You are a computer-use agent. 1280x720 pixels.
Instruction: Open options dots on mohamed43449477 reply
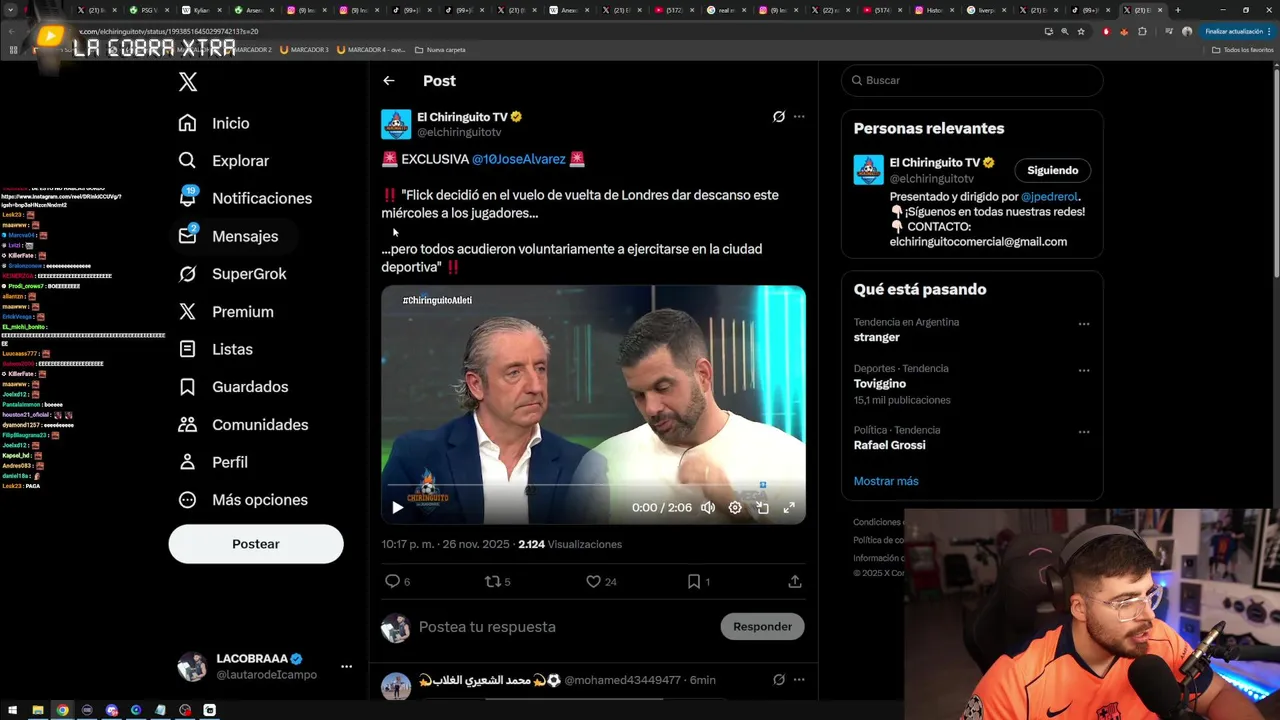point(799,680)
